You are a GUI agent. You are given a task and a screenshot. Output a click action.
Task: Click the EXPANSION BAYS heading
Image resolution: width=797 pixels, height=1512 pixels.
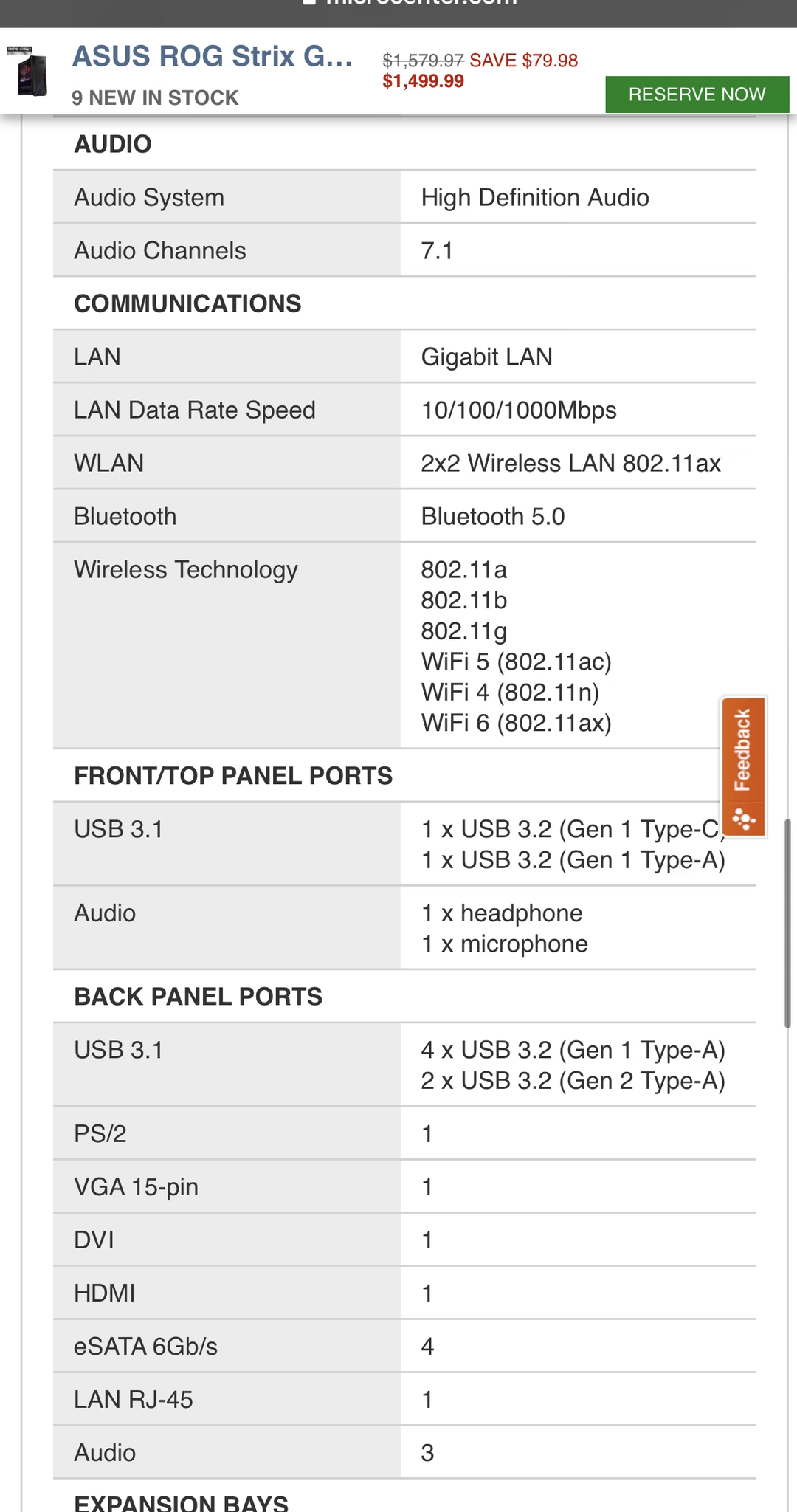coord(181,1502)
